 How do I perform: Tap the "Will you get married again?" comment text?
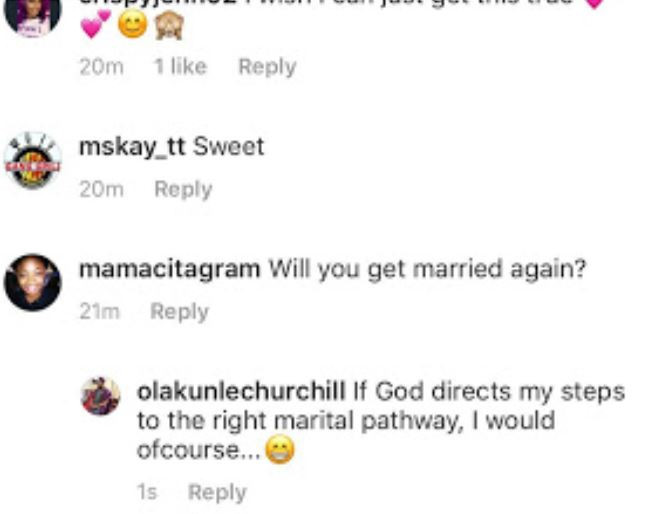(x=428, y=269)
